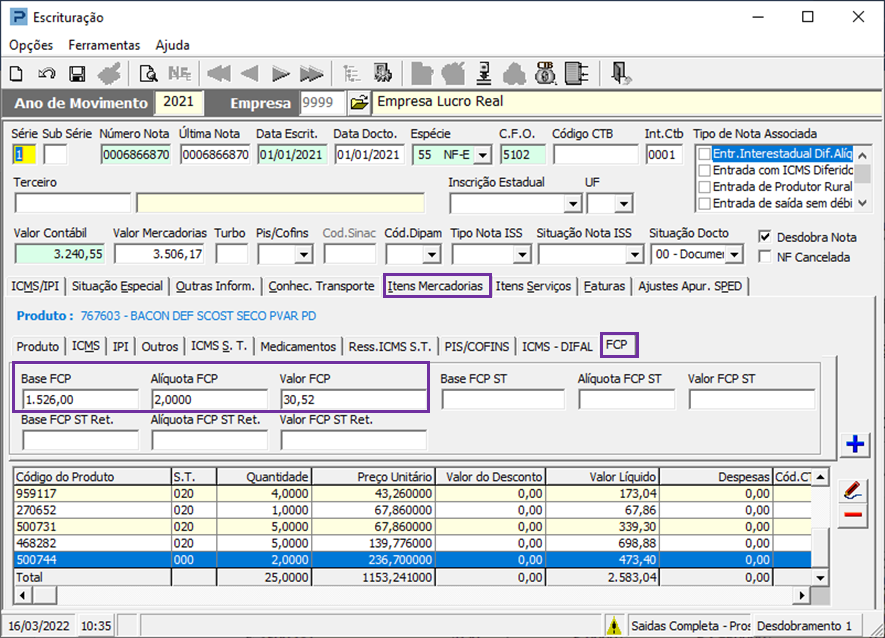Click the Base FCP input field
Image resolution: width=885 pixels, height=638 pixels.
pos(81,400)
